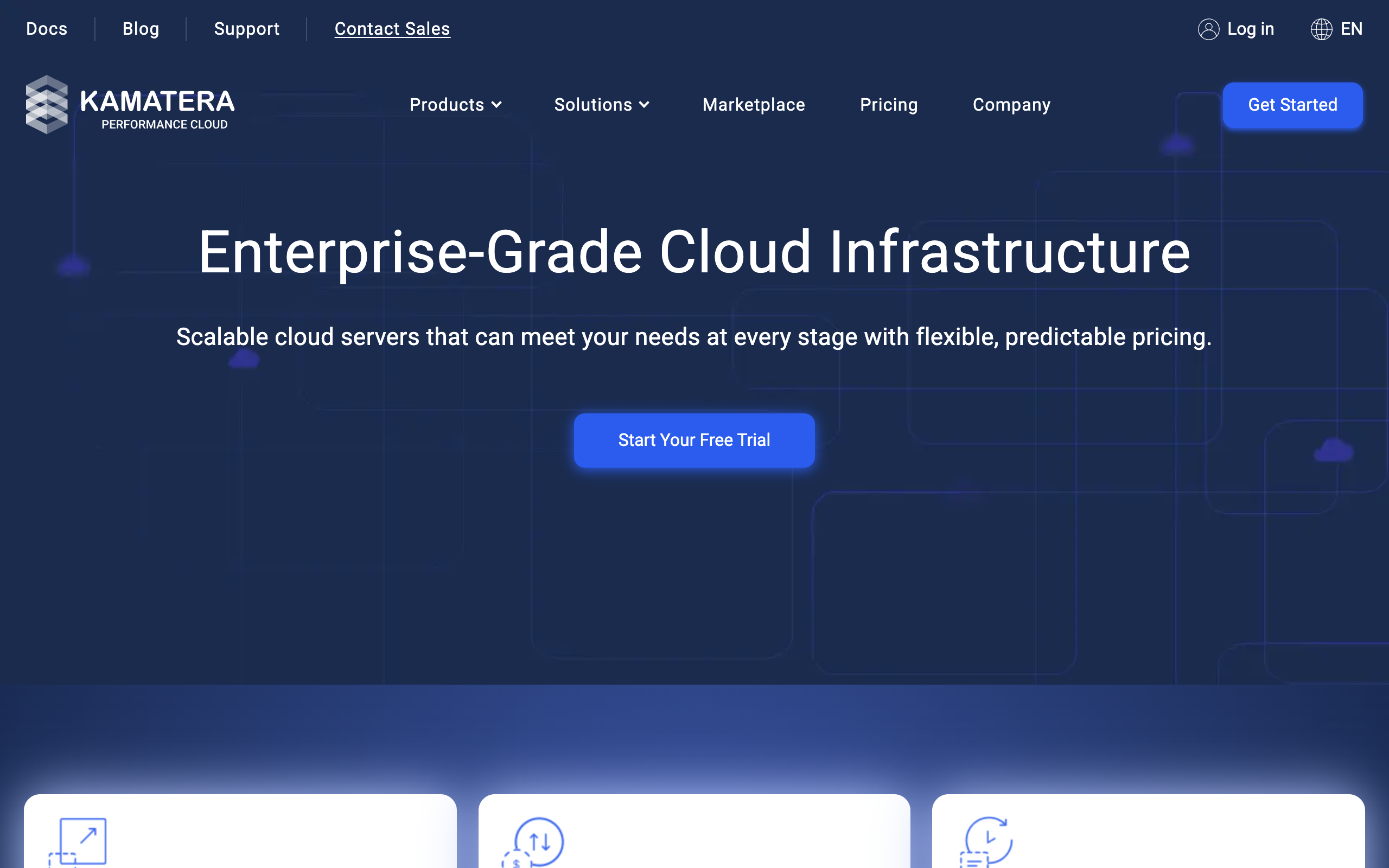Click the clock refresh icon on the third card
This screenshot has width=1389, height=868.
coord(986,842)
